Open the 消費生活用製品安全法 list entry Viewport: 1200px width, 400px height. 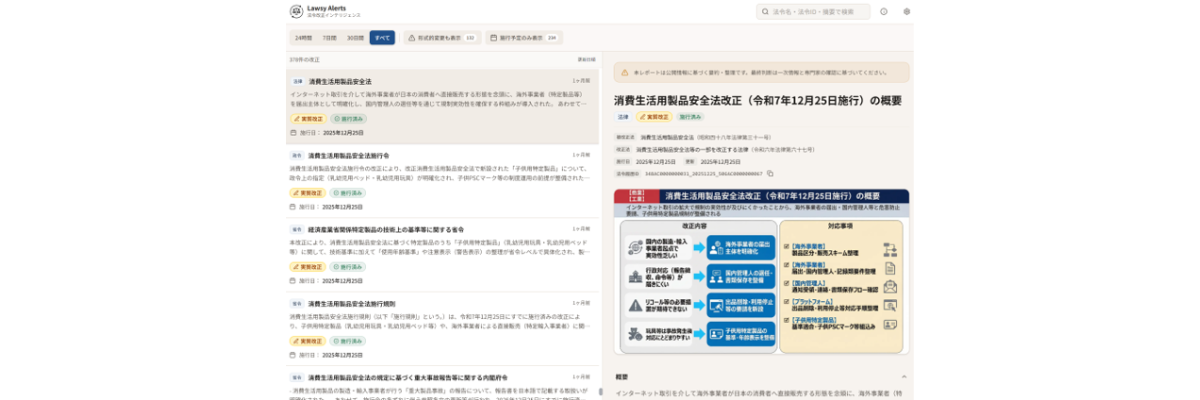[x=443, y=107]
